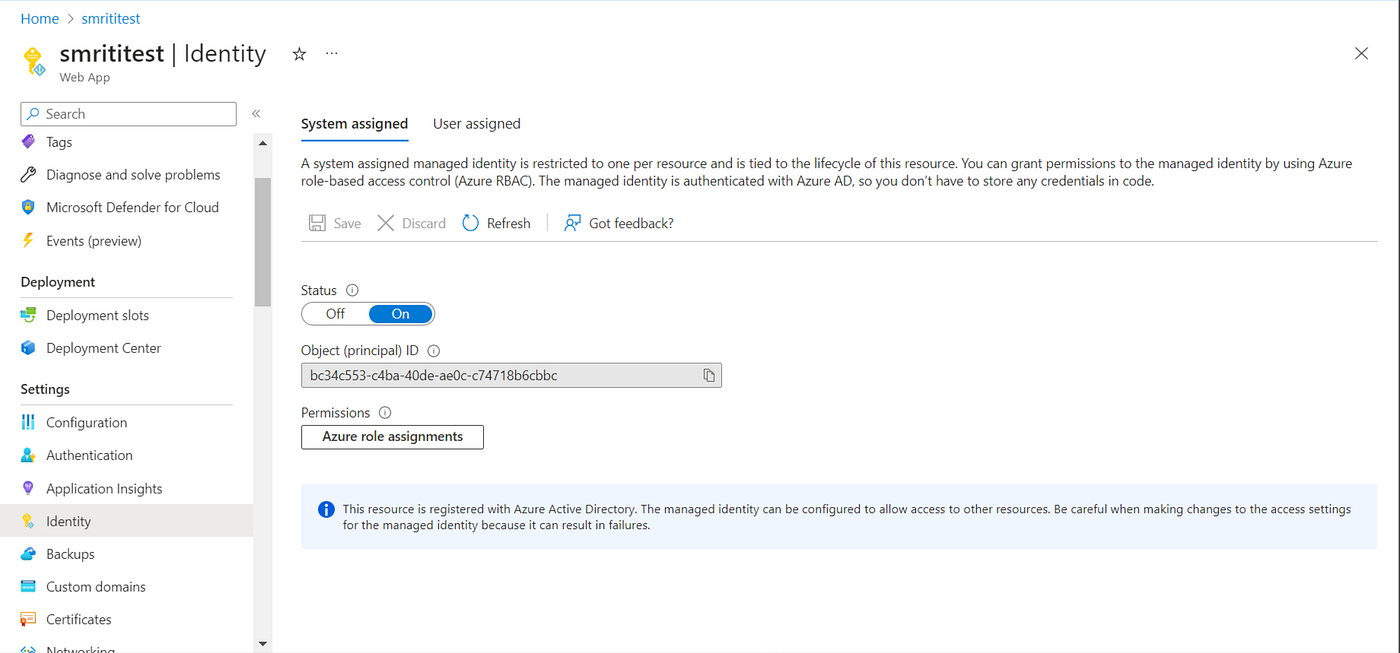Click into the sidebar Search field
Viewport: 1400px width, 653px height.
pos(129,114)
